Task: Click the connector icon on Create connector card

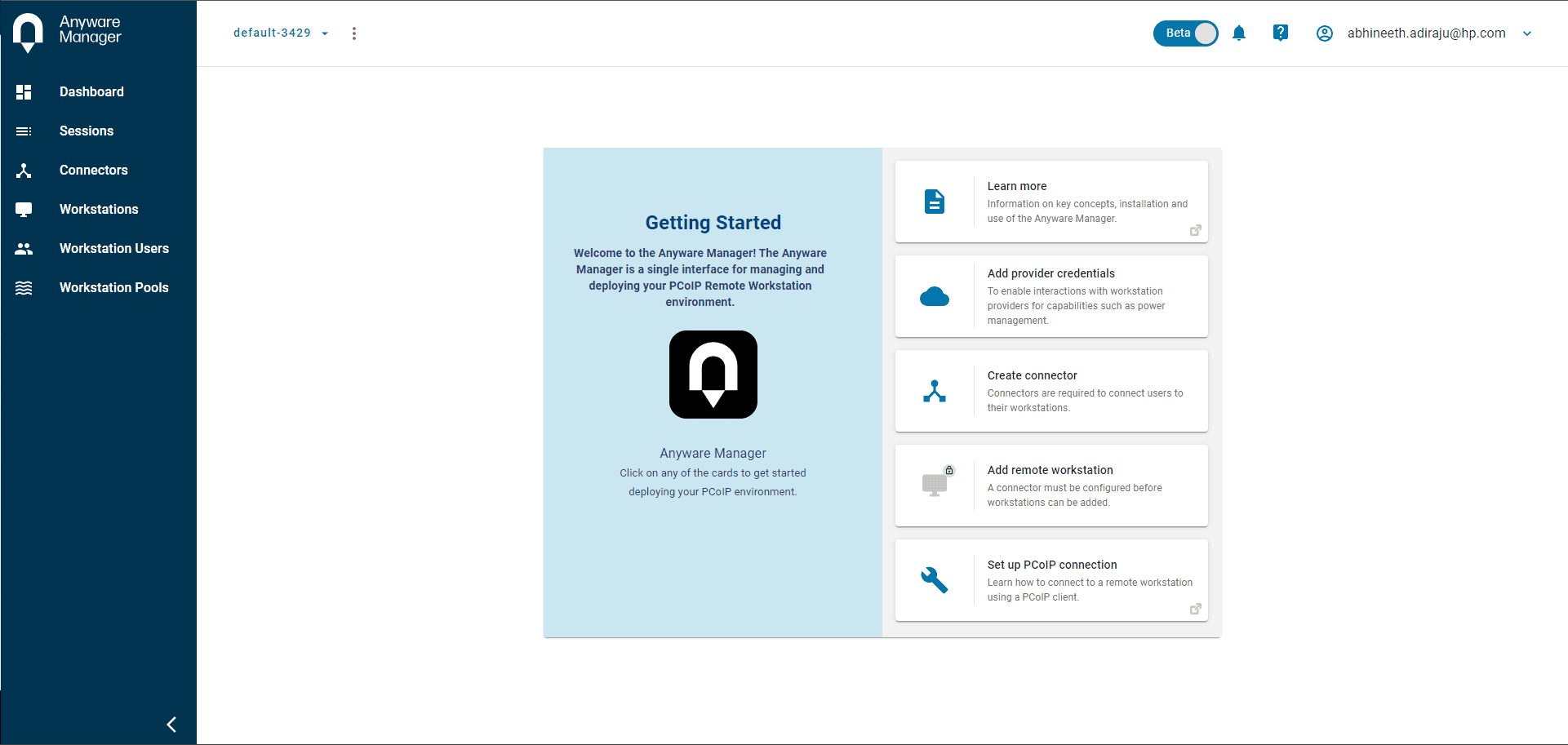Action: (x=934, y=392)
